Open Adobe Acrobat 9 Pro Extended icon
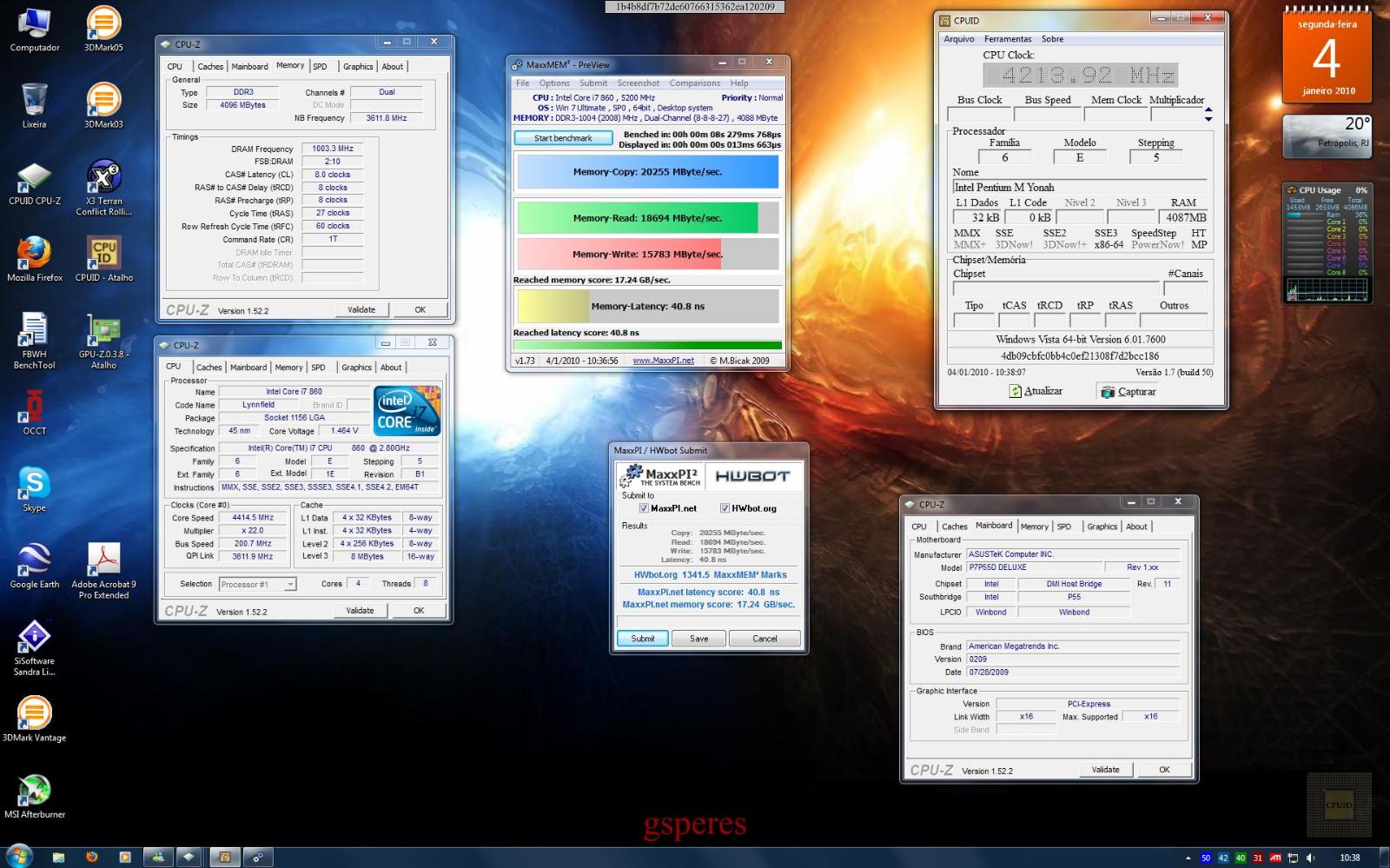Viewport: 1390px width, 868px height. 103,570
